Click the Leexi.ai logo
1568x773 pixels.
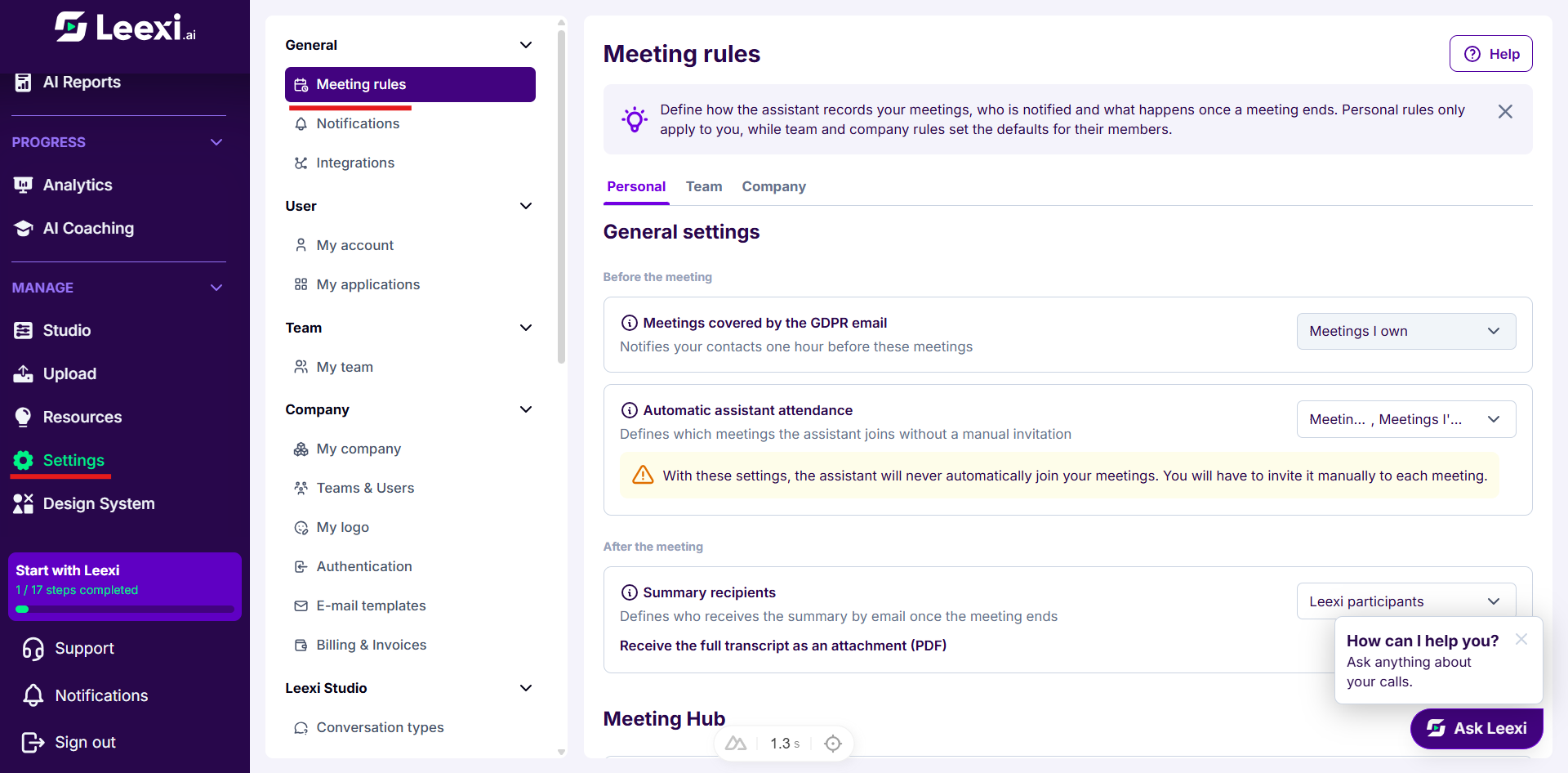125,28
